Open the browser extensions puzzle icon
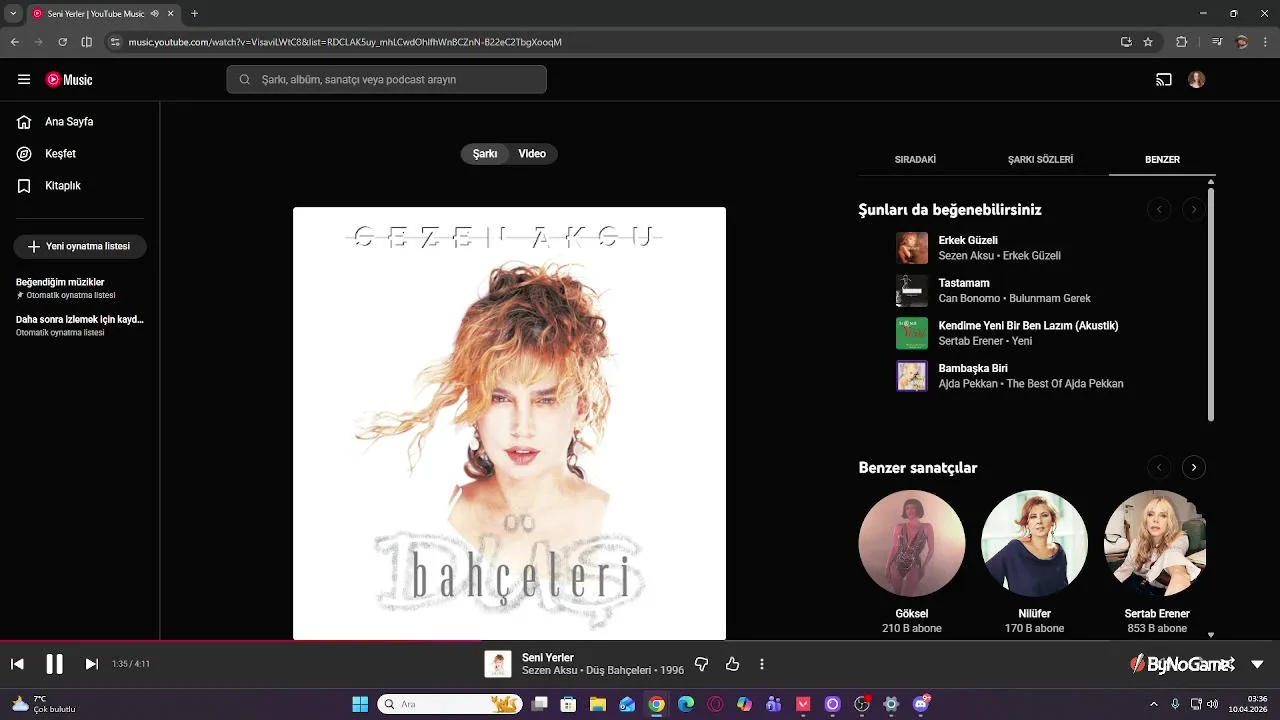This screenshot has height=720, width=1280. (x=1181, y=42)
